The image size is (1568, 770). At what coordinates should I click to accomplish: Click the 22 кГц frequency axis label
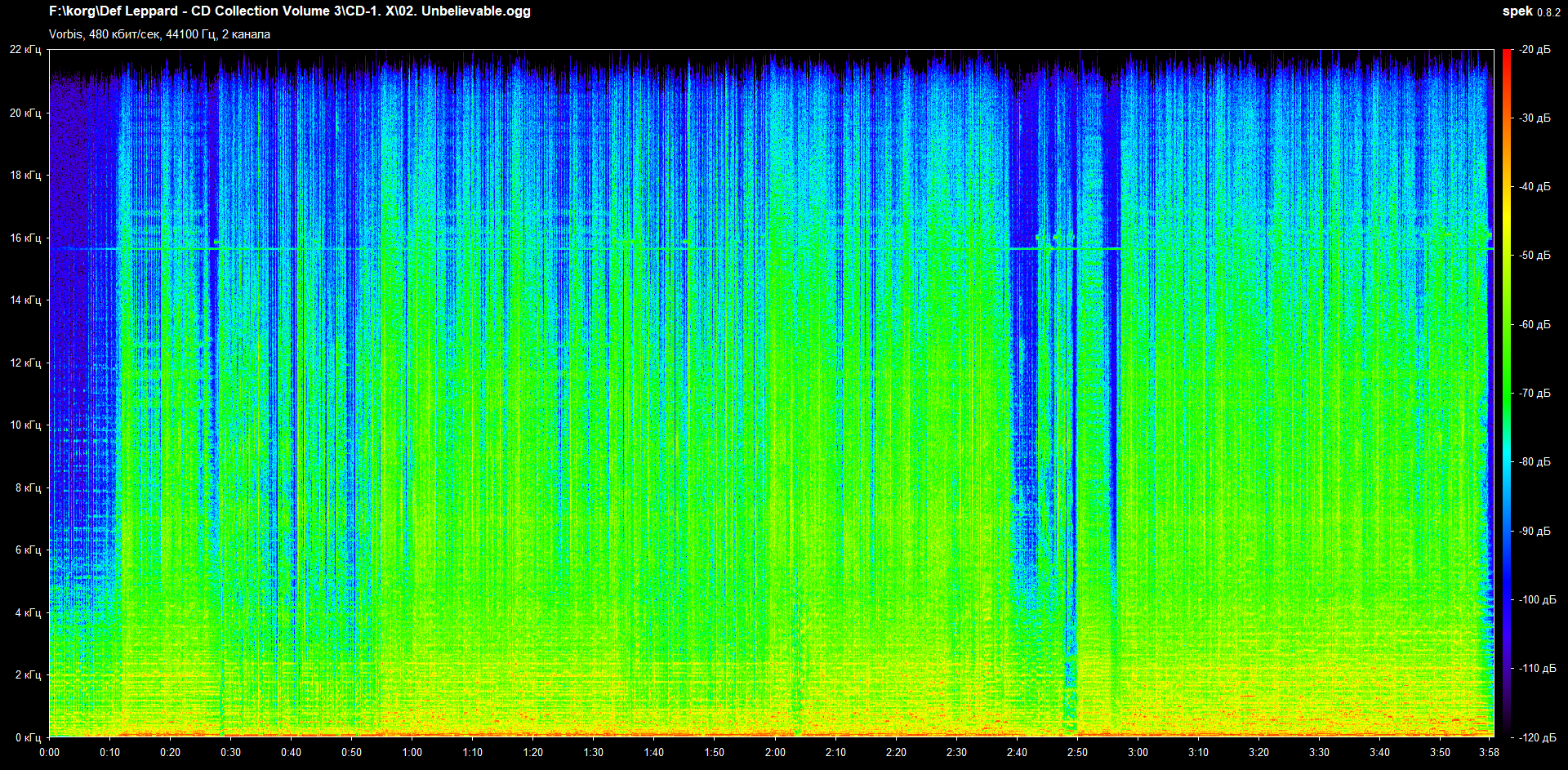coord(25,50)
